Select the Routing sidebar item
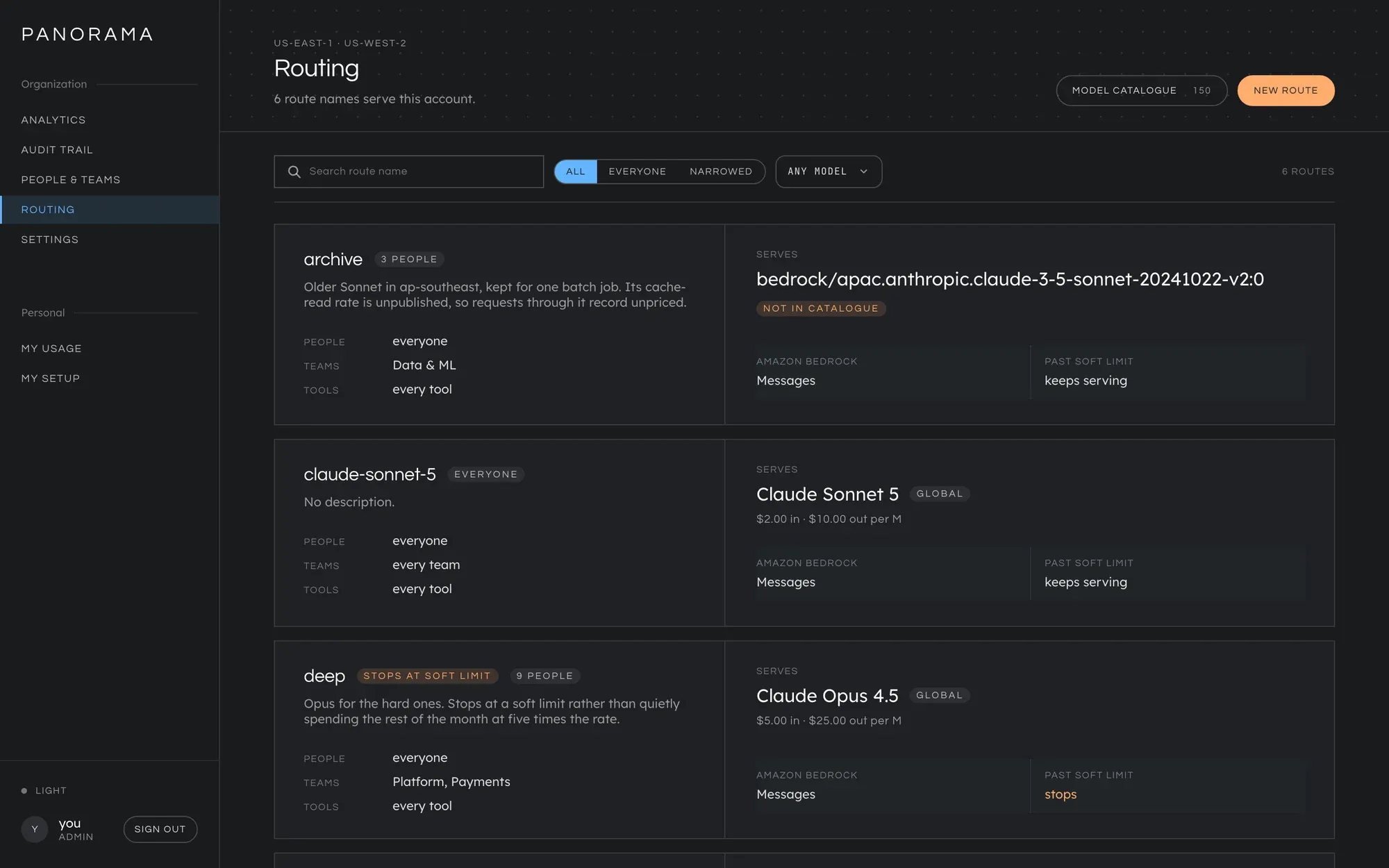The image size is (1389, 868). coord(110,210)
